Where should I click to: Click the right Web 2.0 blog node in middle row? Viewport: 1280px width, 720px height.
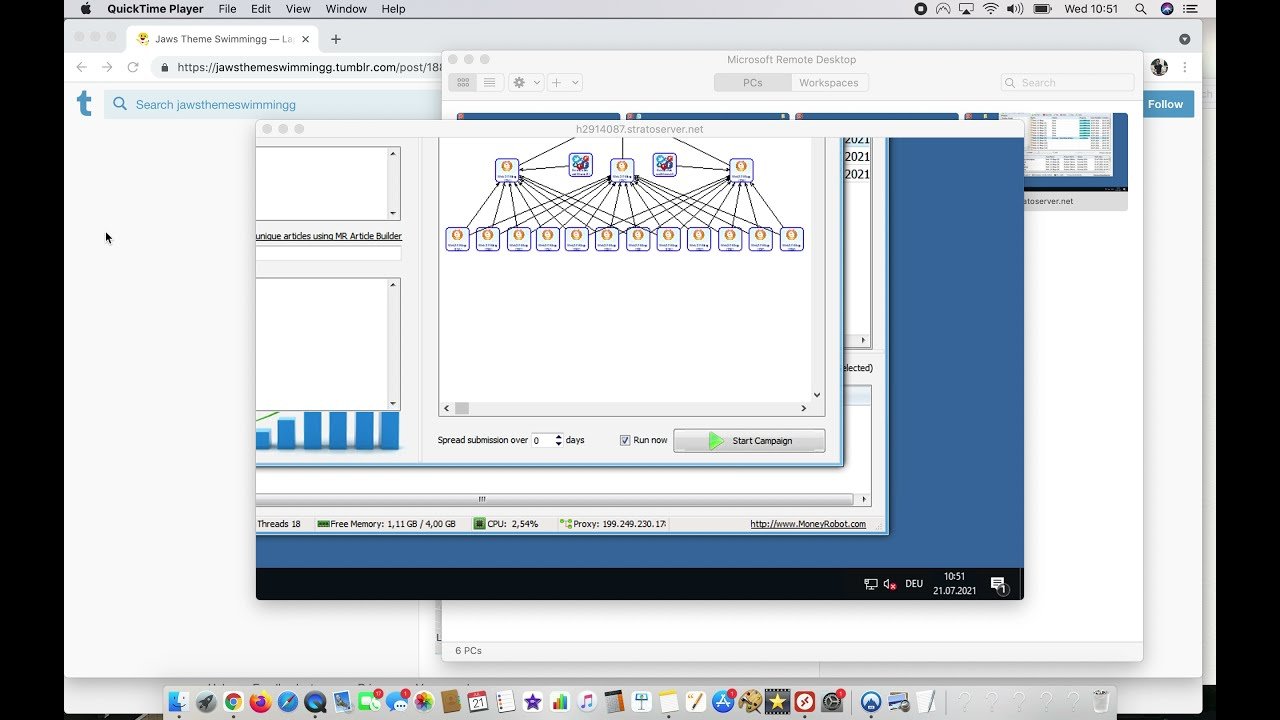point(741,169)
